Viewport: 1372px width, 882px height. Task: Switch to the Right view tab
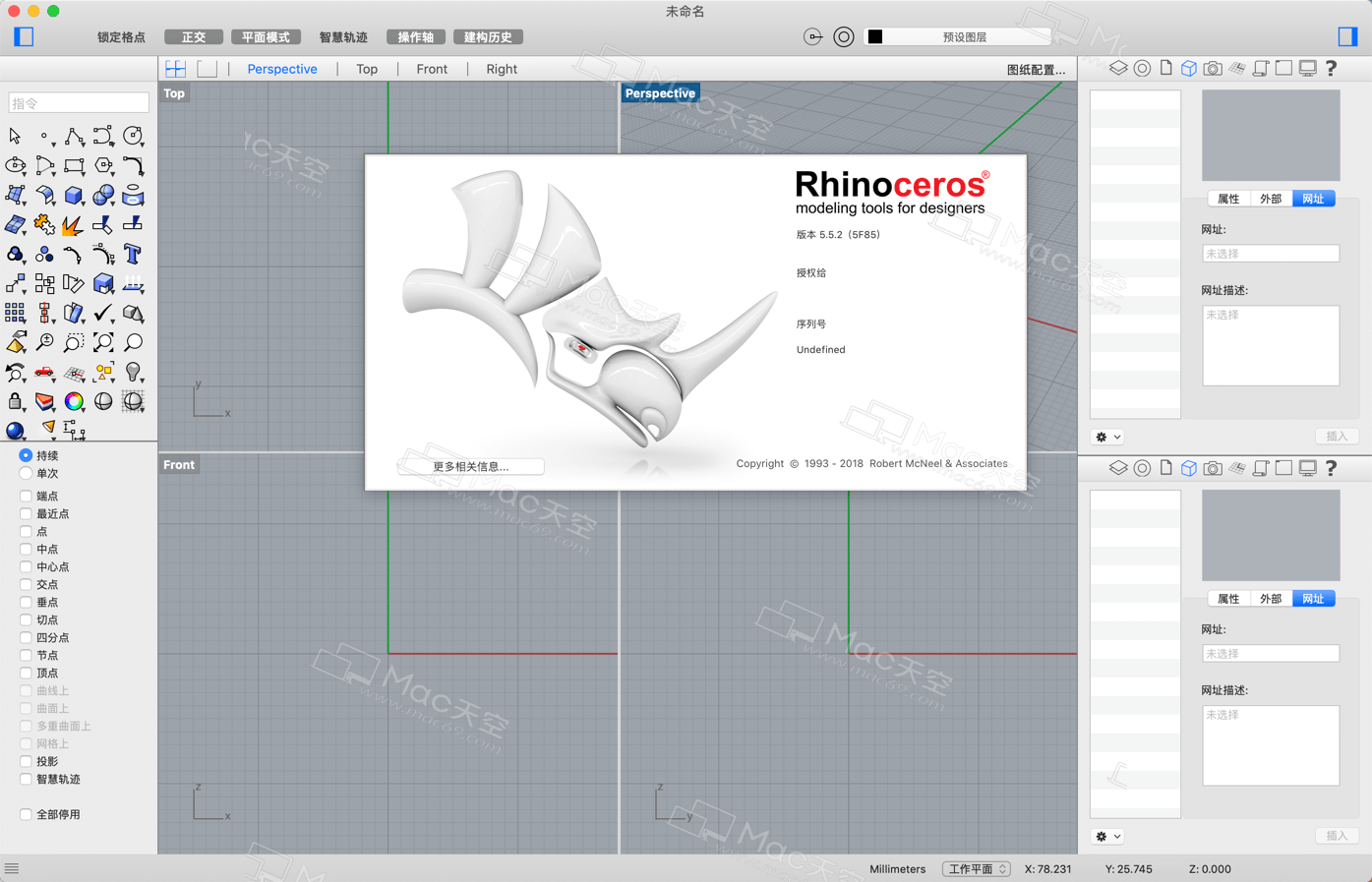[x=502, y=70]
